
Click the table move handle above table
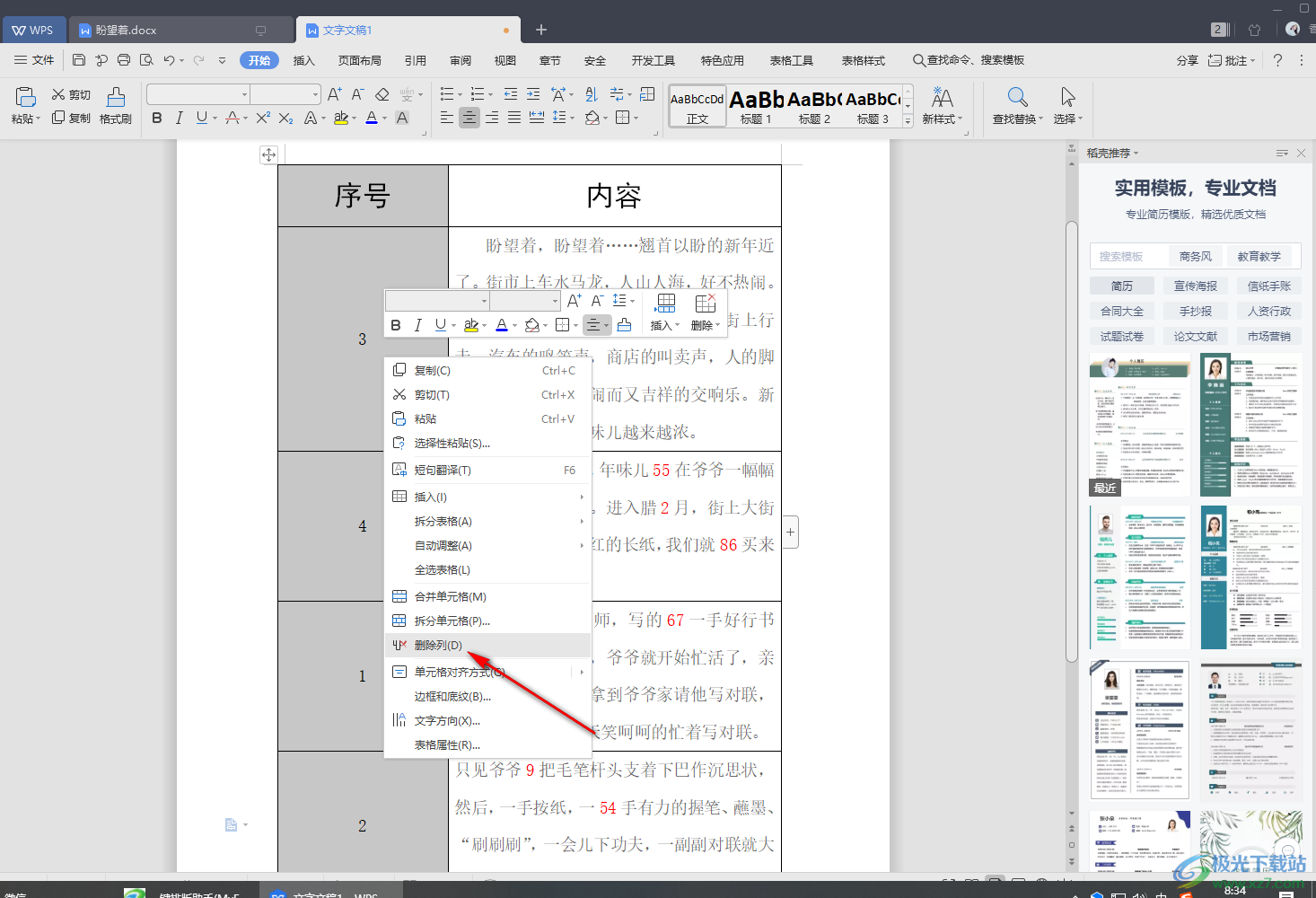pyautogui.click(x=268, y=154)
